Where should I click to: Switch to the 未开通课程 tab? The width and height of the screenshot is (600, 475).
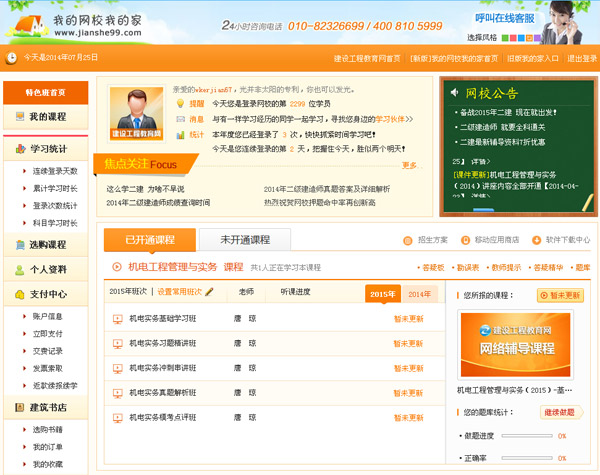(245, 240)
